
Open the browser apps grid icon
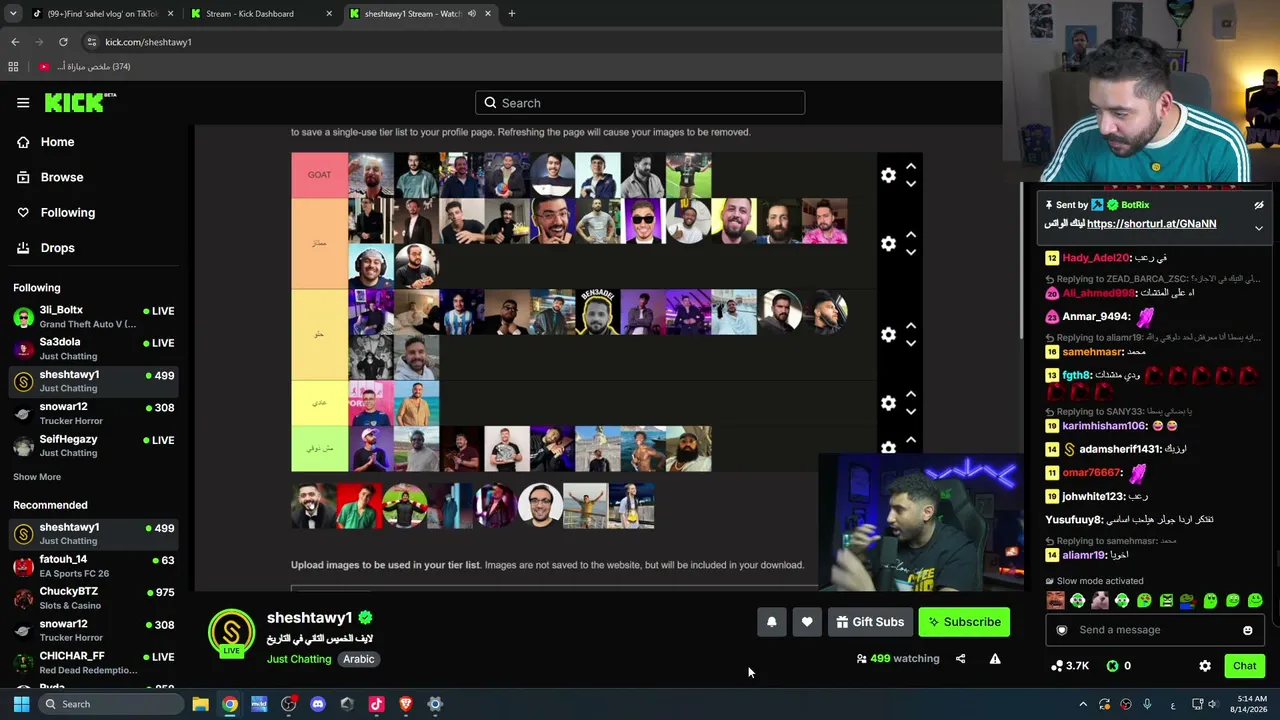pyautogui.click(x=13, y=67)
